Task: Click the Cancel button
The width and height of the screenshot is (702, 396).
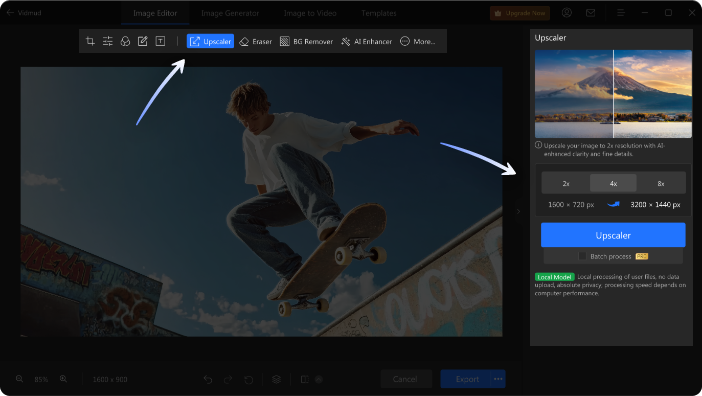Action: coord(405,379)
